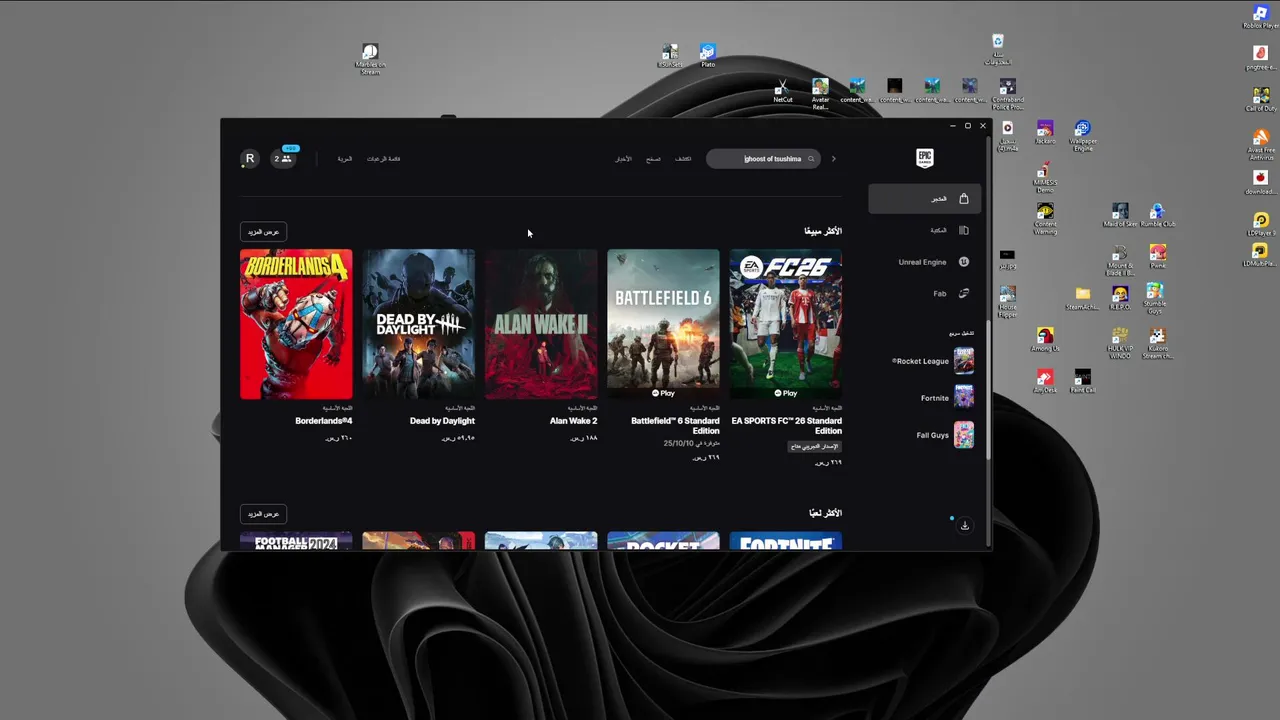Switch to the تصفح (Browse) tab
This screenshot has height=720, width=1280.
click(x=653, y=159)
